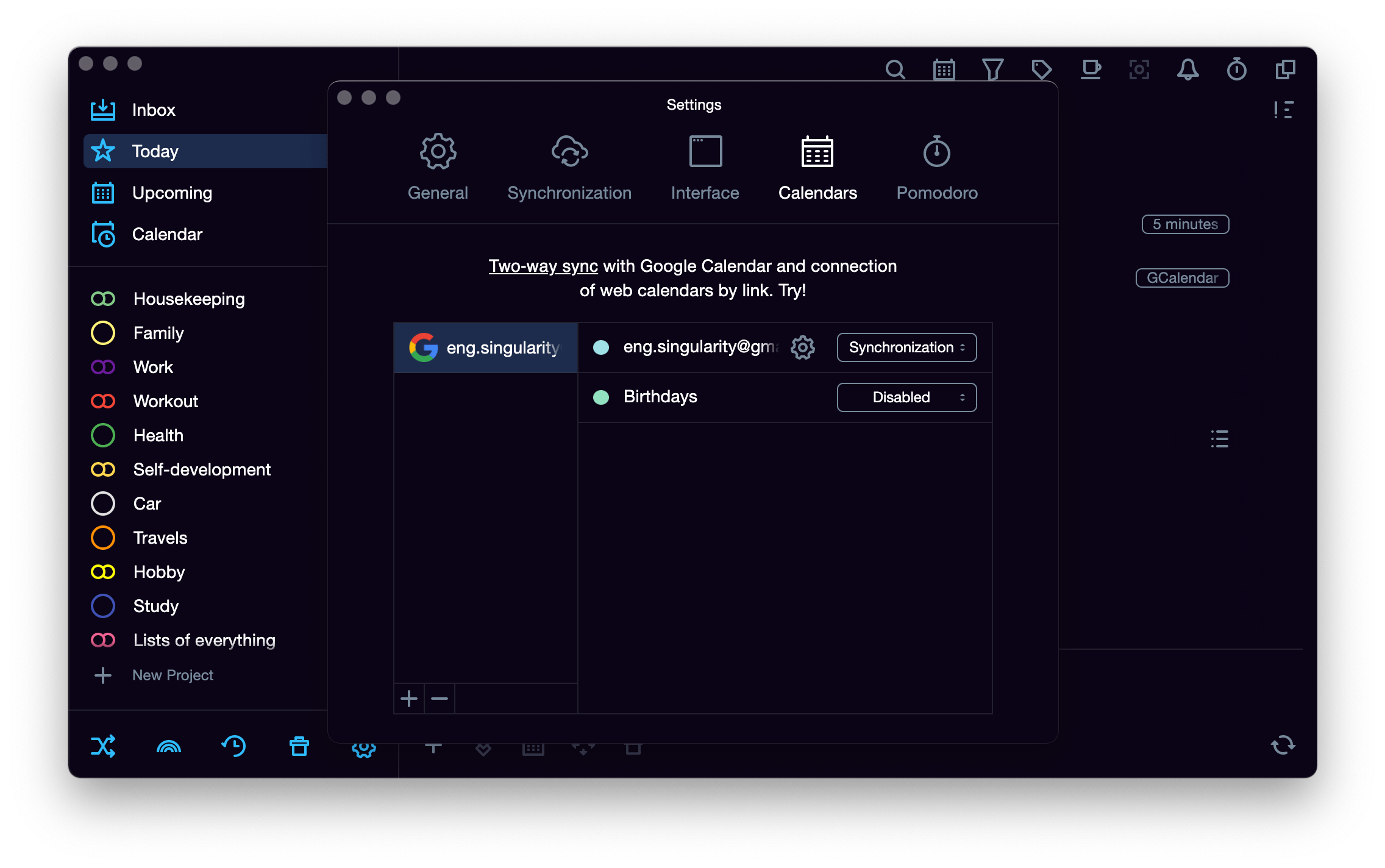Viewport: 1385px width, 868px height.
Task: Remove selected account with minus button
Action: point(440,699)
